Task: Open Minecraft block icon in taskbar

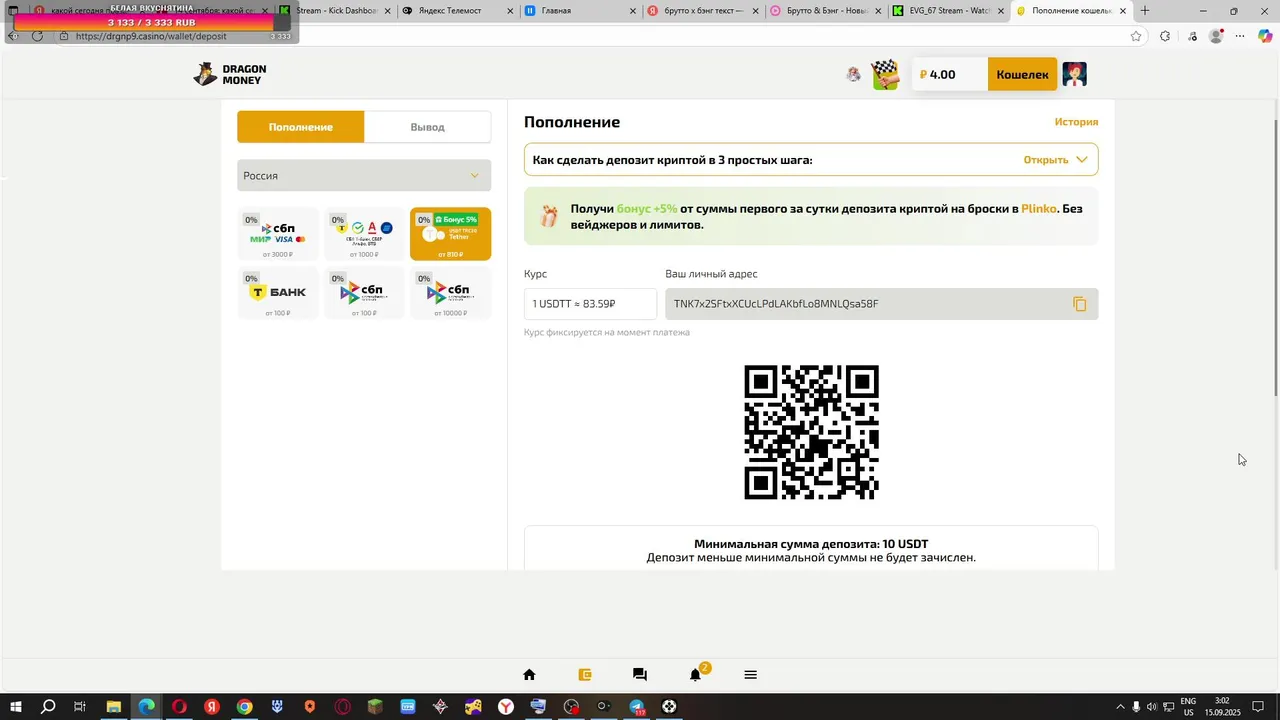Action: point(375,707)
